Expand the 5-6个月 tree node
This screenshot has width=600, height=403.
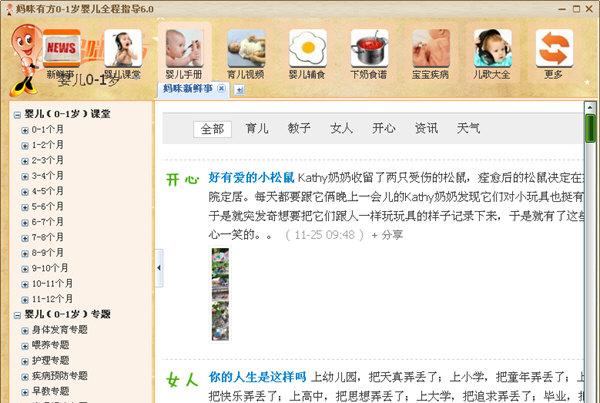pos(25,207)
